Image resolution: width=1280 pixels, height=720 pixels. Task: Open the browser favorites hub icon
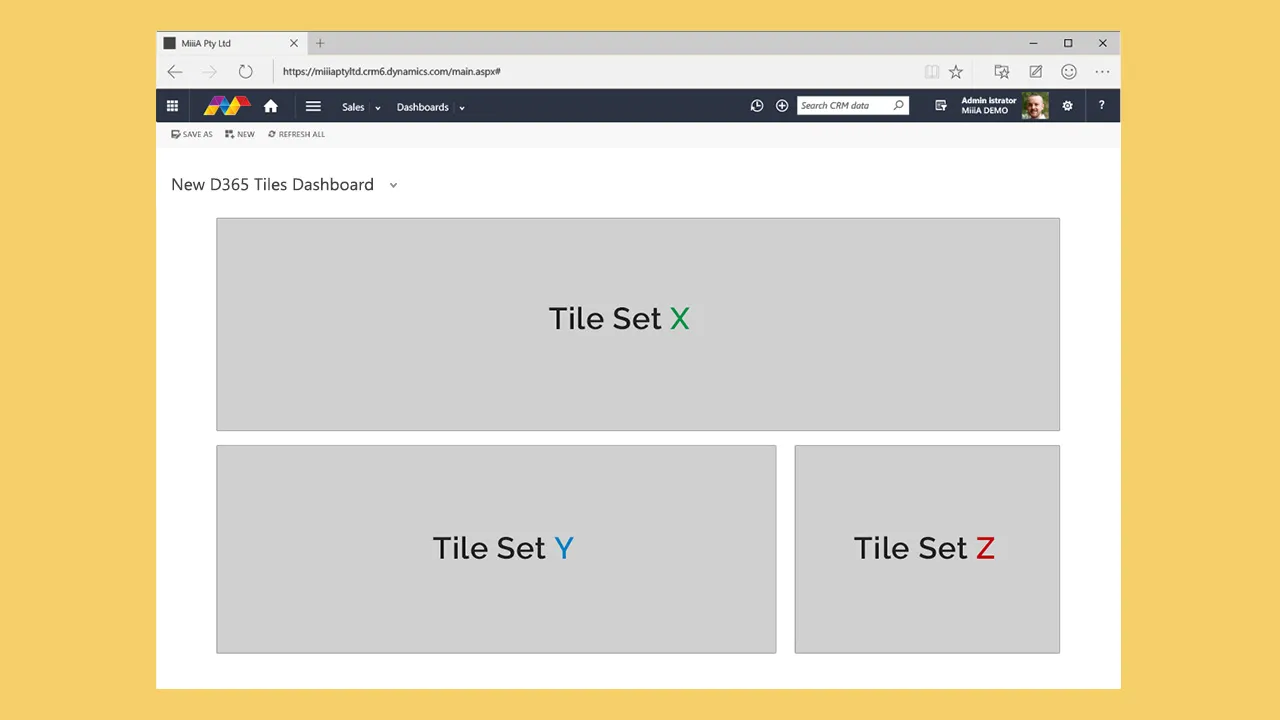[x=1002, y=72]
